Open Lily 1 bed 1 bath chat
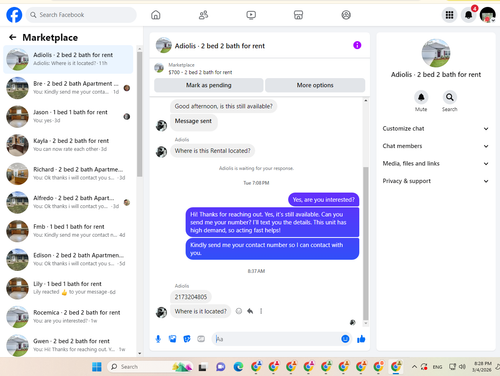The width and height of the screenshot is (500, 376). pyautogui.click(x=68, y=289)
